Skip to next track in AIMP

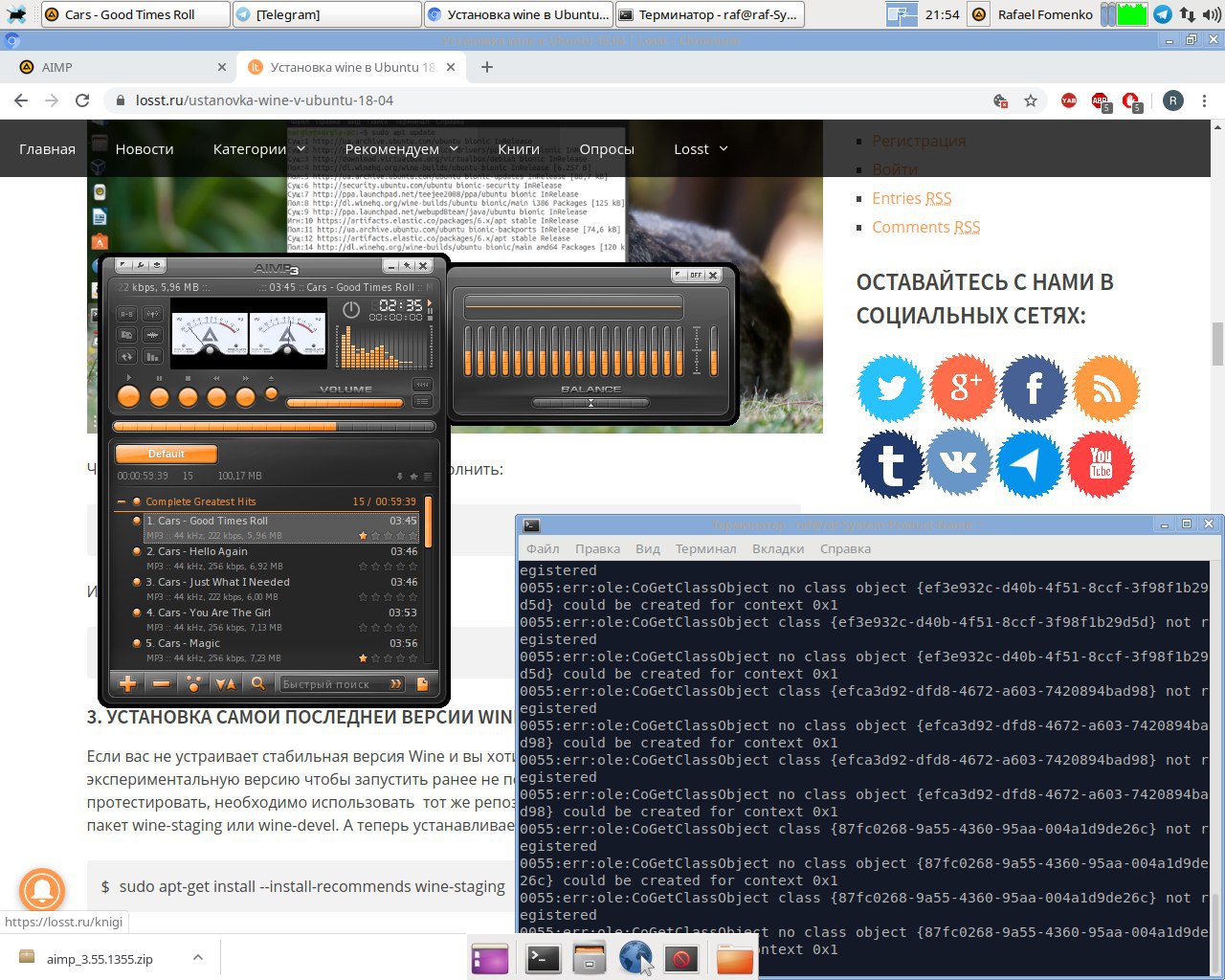(x=246, y=396)
